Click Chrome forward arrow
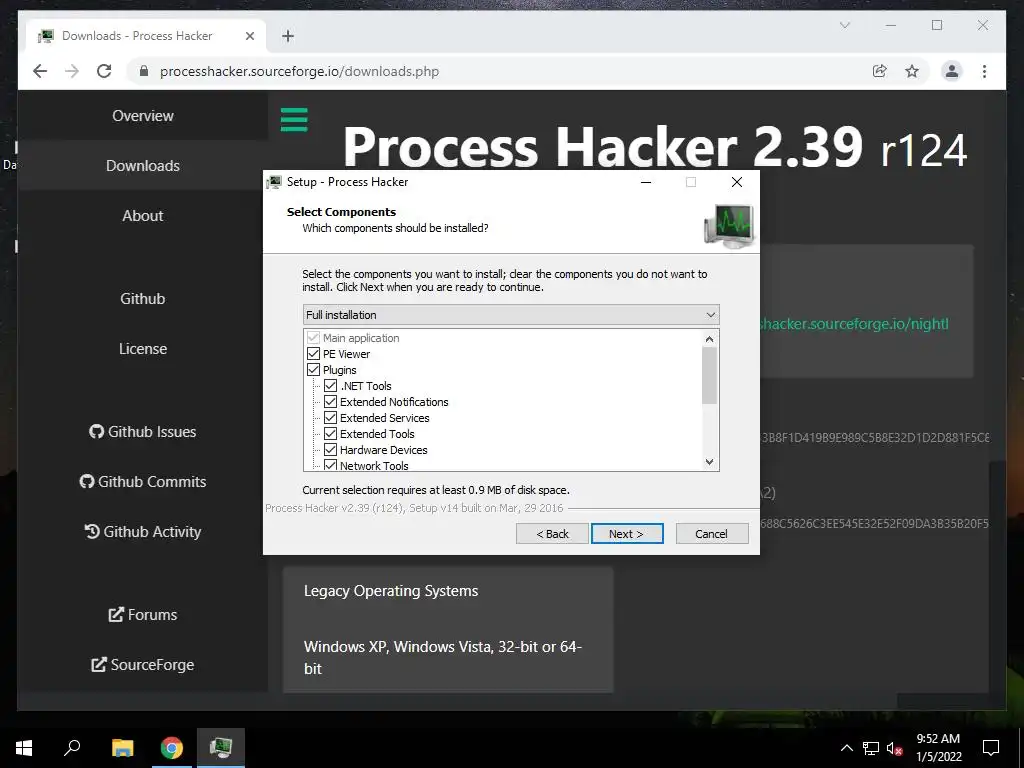Screen dimensions: 1024x768 click(x=72, y=71)
